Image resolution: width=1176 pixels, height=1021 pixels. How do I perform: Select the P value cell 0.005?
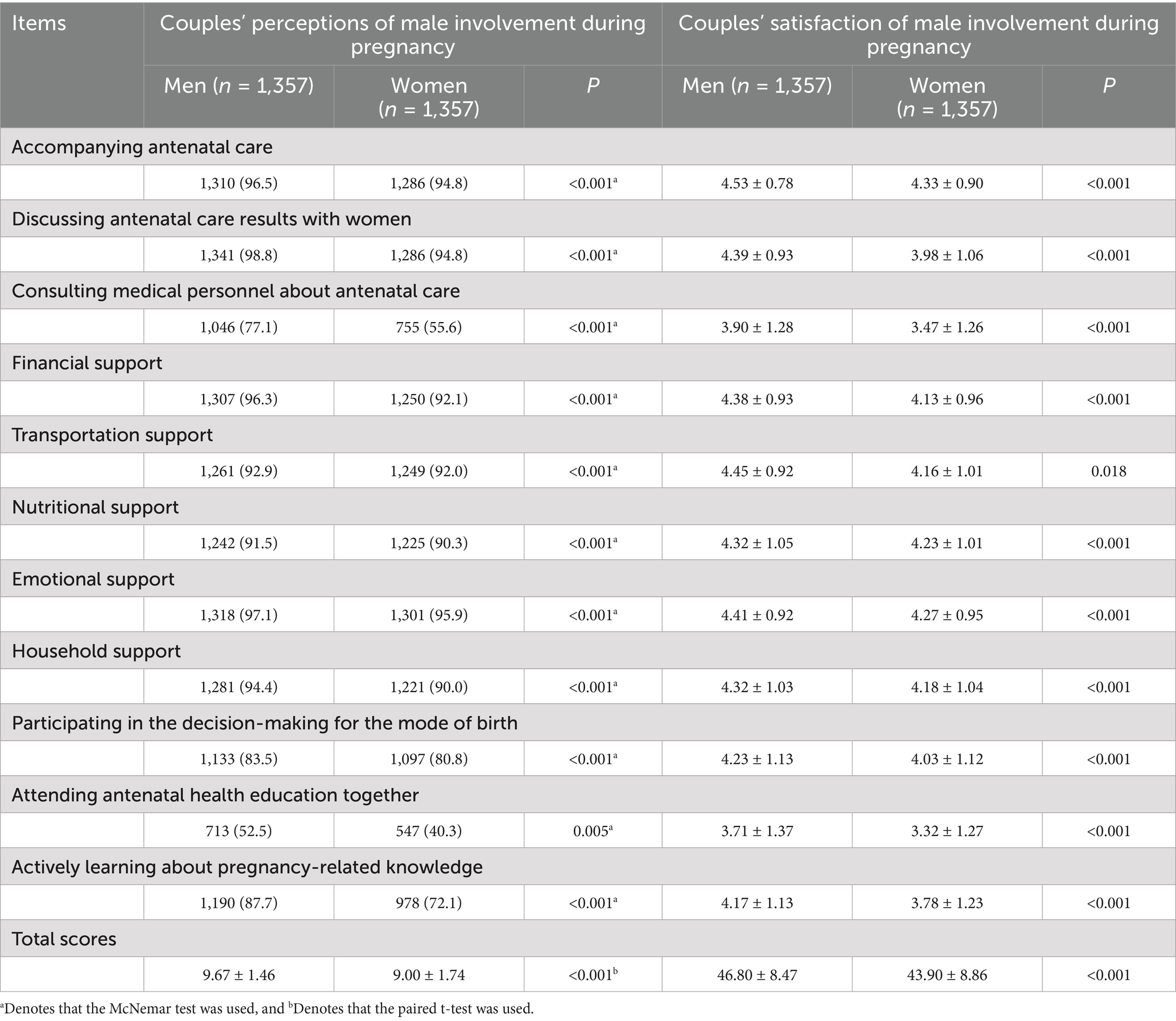(593, 831)
